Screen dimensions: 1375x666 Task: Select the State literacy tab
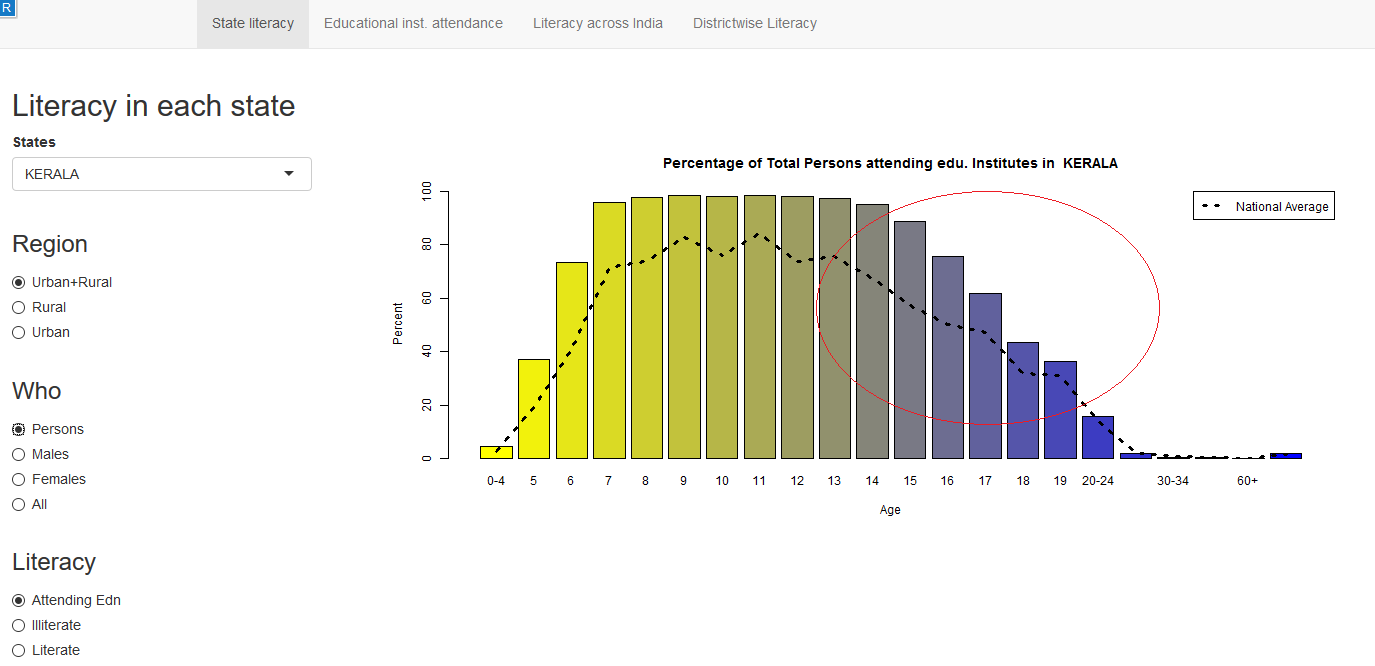(253, 23)
